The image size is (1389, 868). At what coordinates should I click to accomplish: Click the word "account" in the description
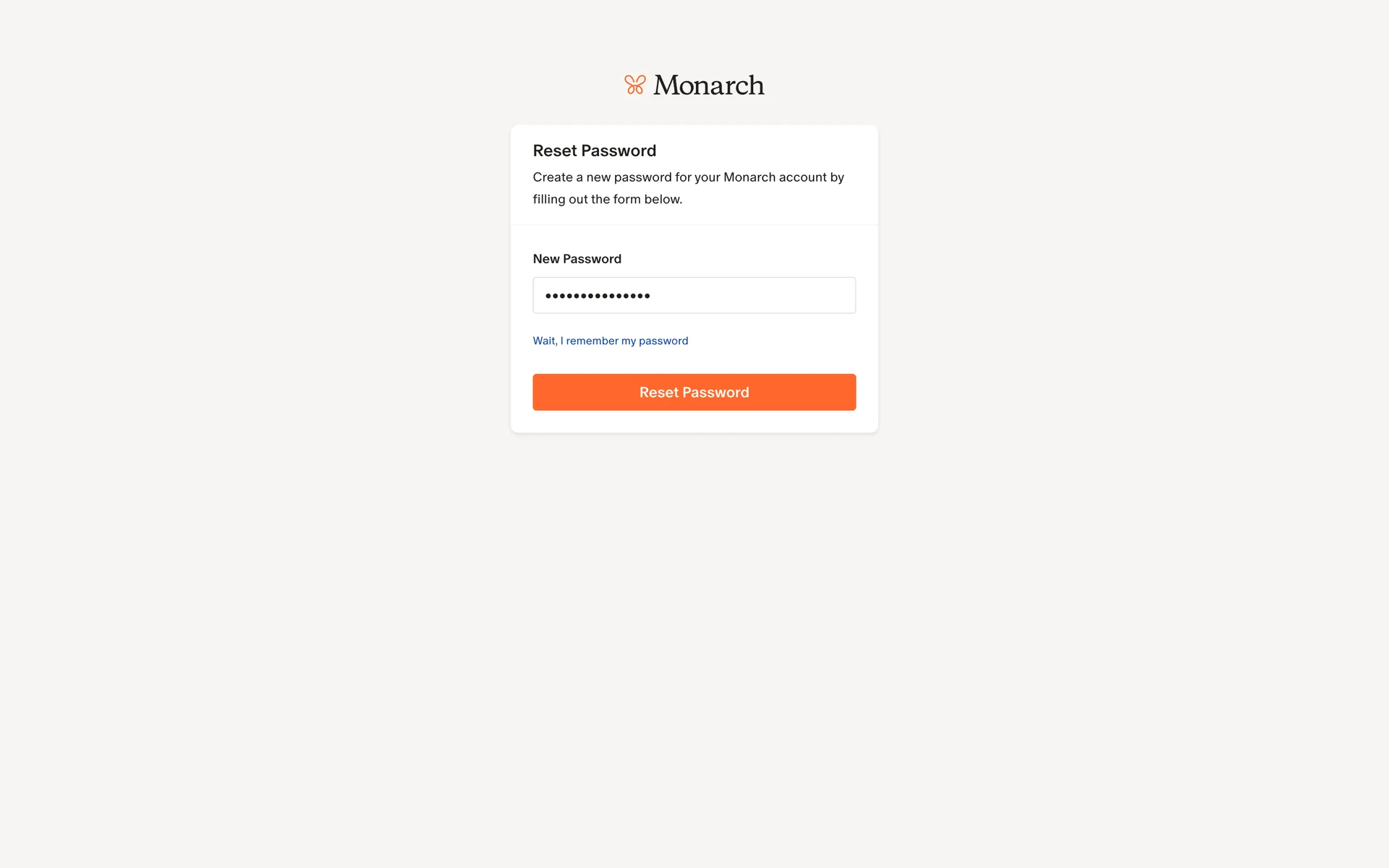click(803, 177)
